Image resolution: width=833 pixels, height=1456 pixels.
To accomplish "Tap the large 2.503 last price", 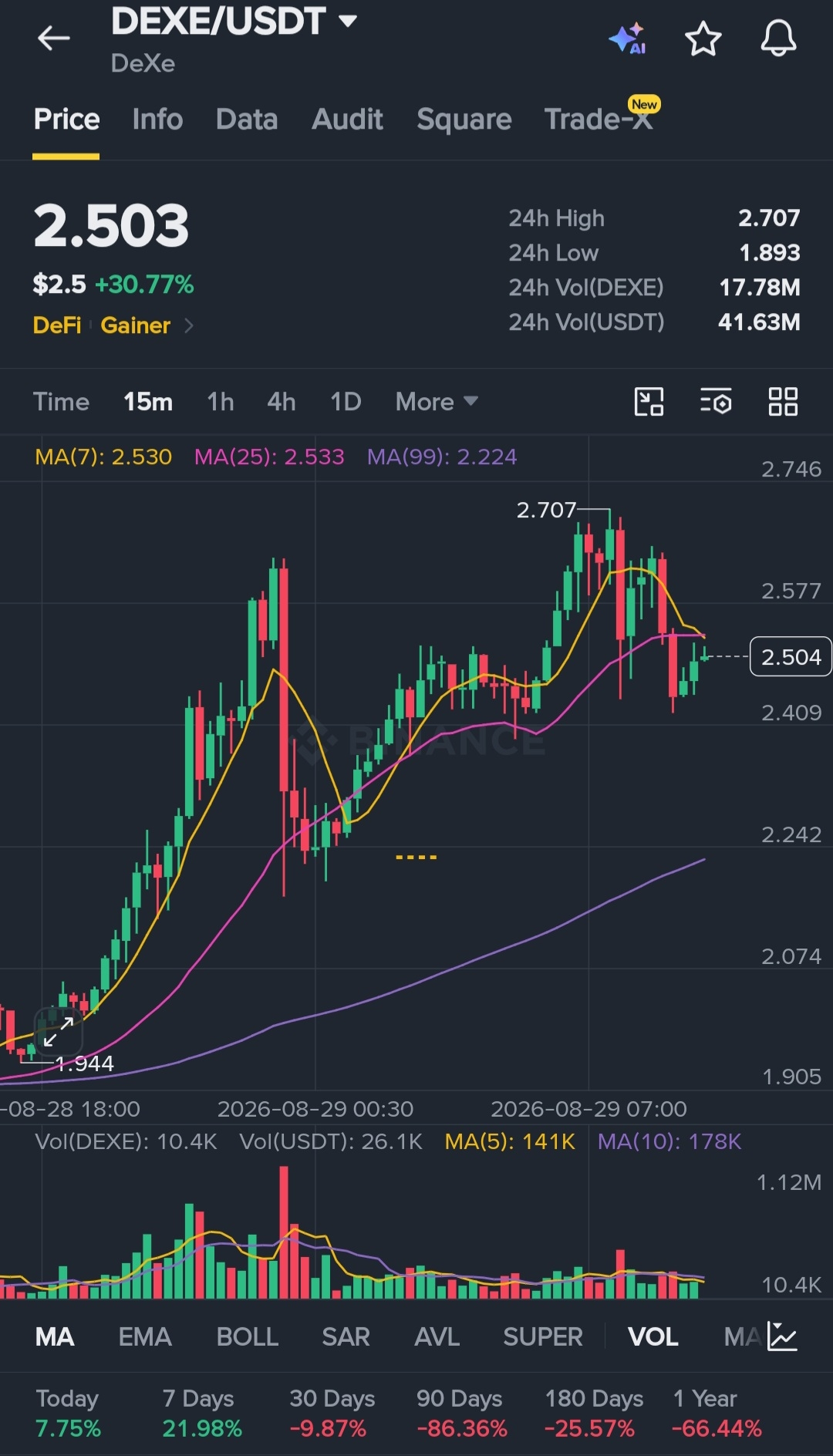I will click(111, 226).
